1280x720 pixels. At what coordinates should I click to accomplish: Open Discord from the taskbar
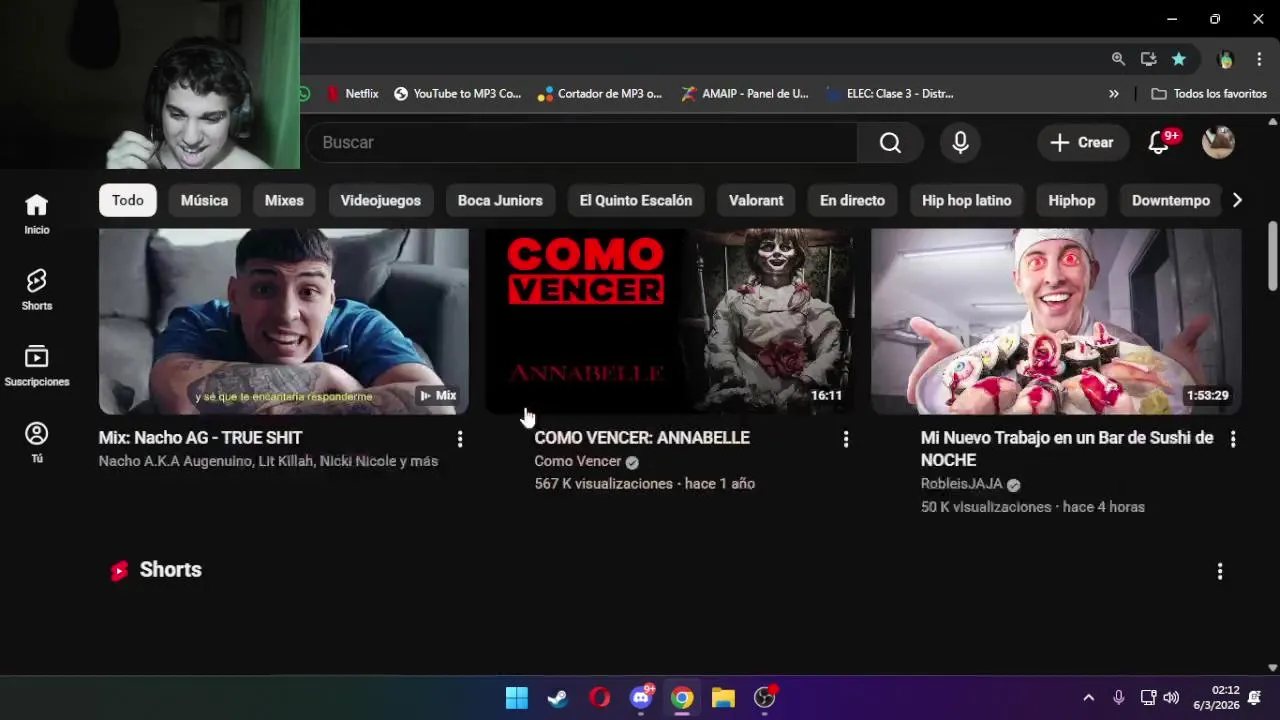(x=641, y=698)
